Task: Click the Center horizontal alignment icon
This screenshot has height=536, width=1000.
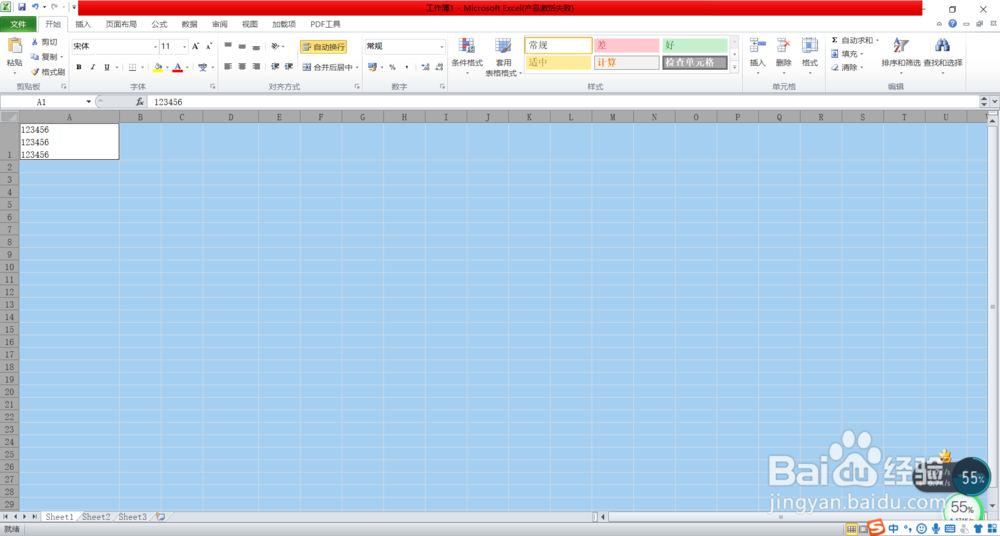Action: tap(242, 66)
